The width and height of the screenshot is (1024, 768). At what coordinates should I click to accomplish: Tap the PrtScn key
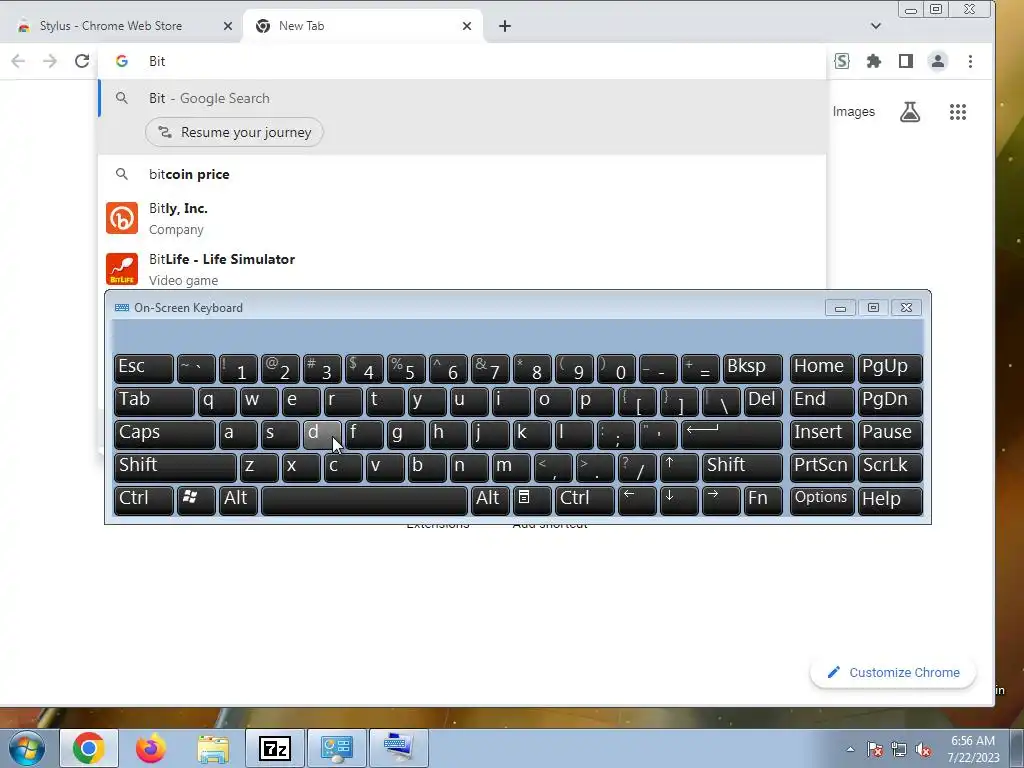click(x=822, y=468)
